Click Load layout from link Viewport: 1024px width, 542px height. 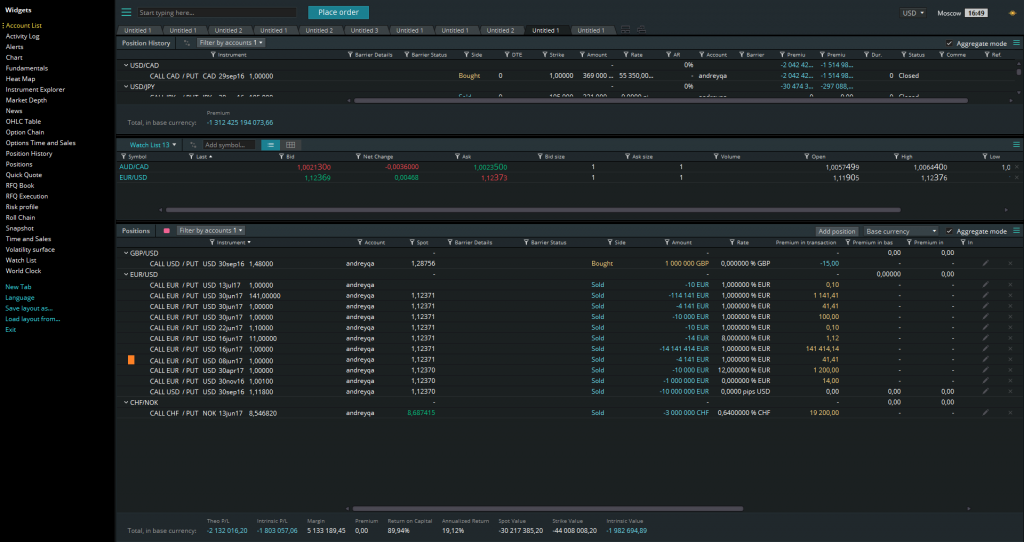[33, 319]
